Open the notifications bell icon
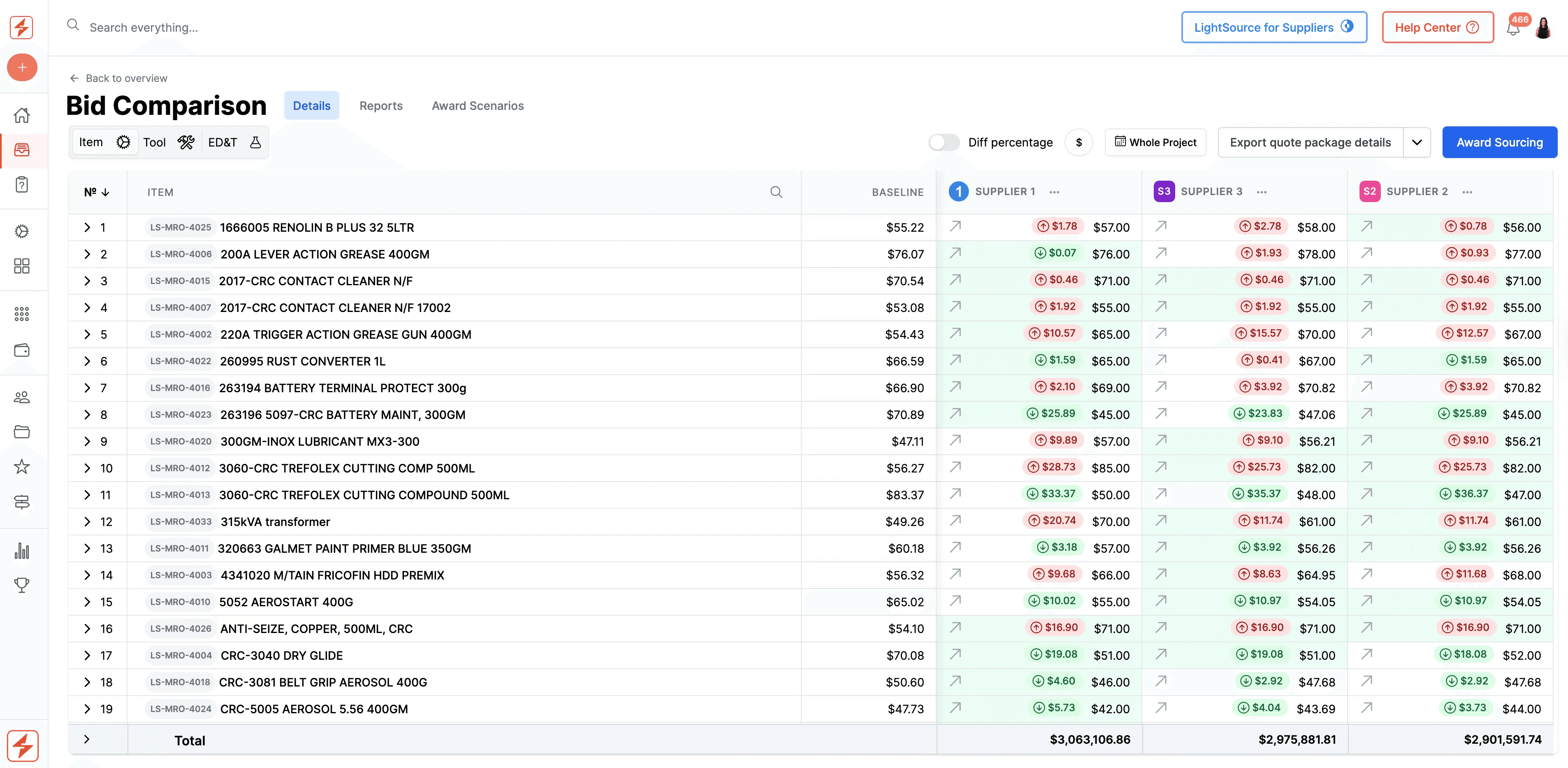 point(1513,28)
